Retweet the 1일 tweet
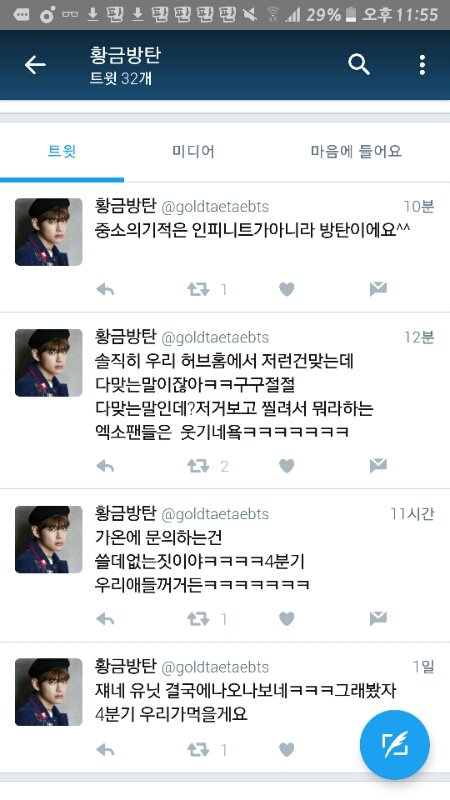 [198, 749]
